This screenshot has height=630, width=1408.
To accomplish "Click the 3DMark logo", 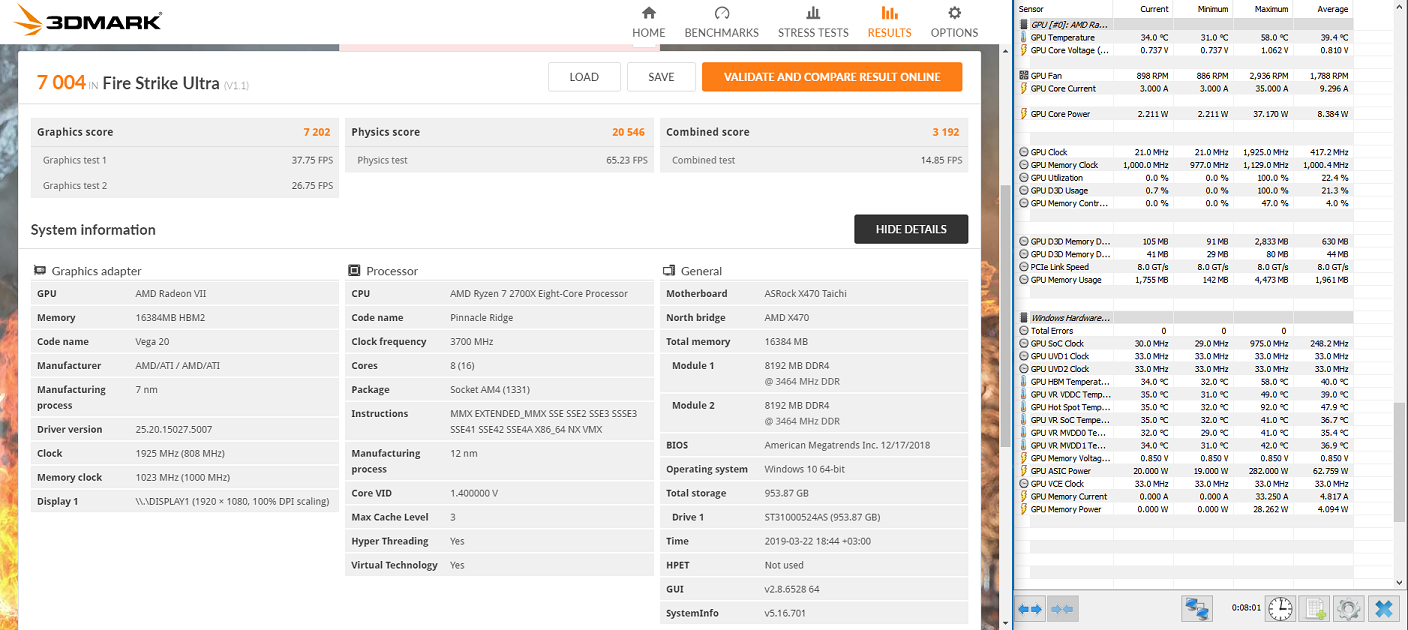I will tap(89, 20).
